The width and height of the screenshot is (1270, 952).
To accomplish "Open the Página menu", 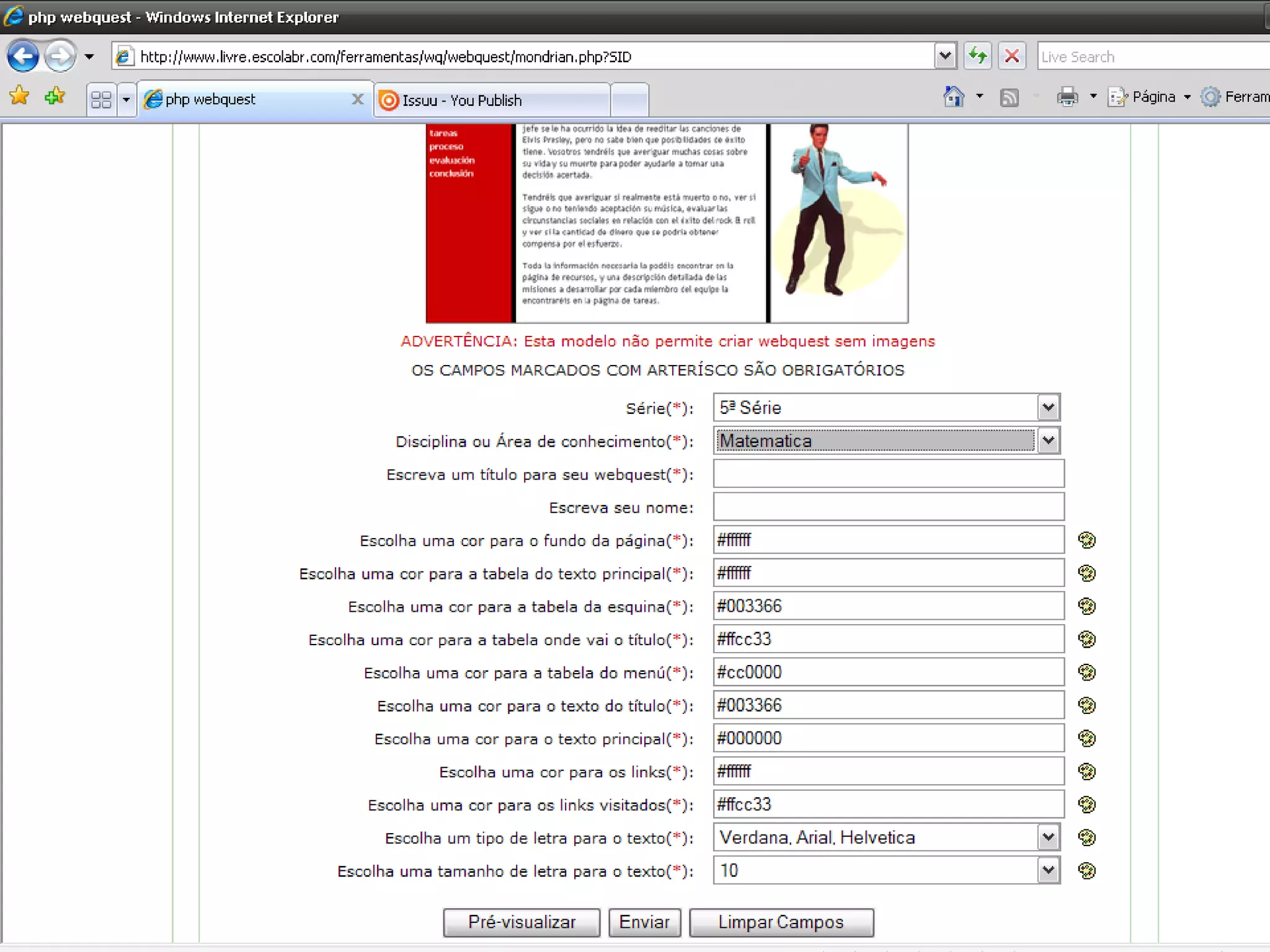I will [x=1152, y=97].
